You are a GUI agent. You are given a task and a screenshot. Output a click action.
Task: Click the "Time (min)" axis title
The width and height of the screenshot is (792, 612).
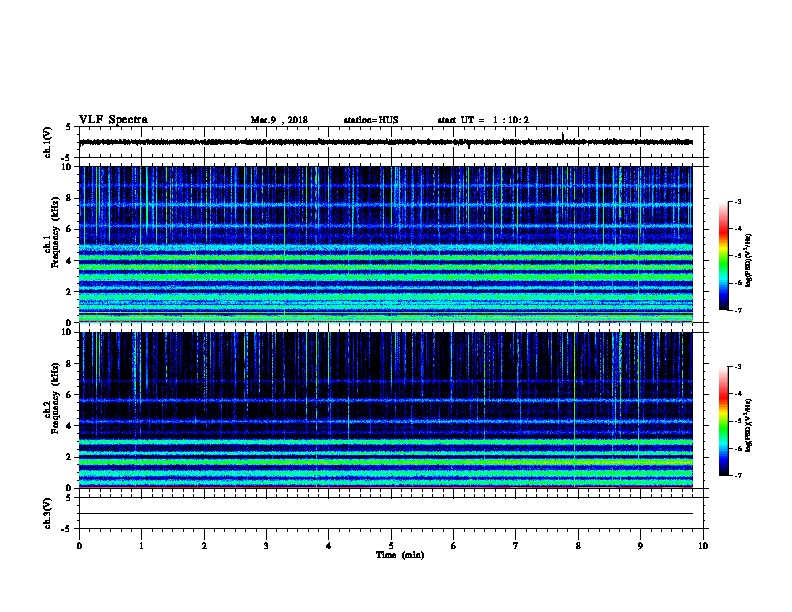[x=400, y=555]
